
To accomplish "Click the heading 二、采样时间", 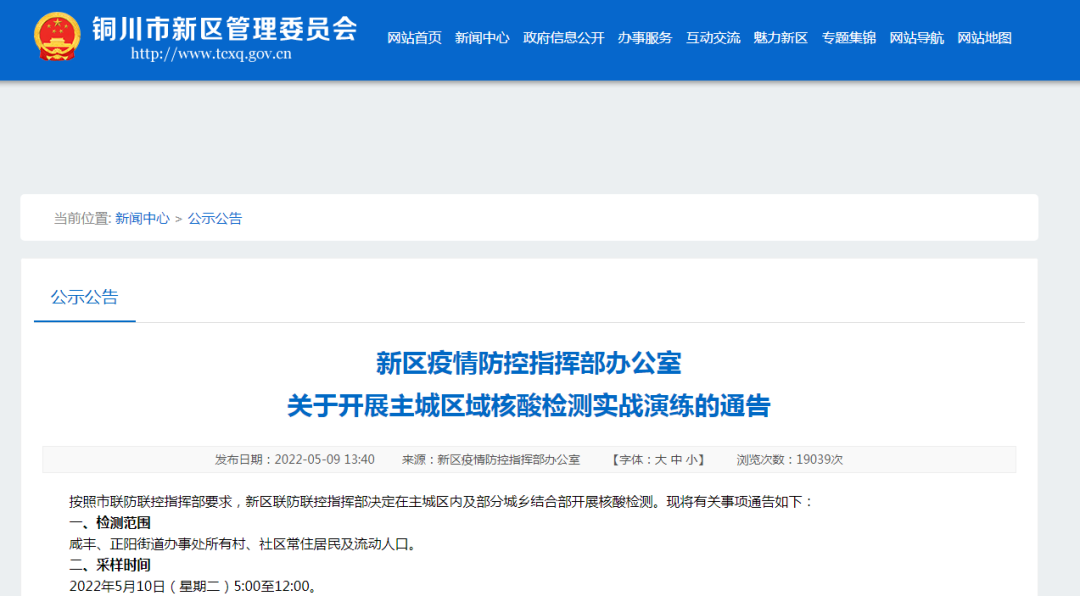I will [x=110, y=565].
